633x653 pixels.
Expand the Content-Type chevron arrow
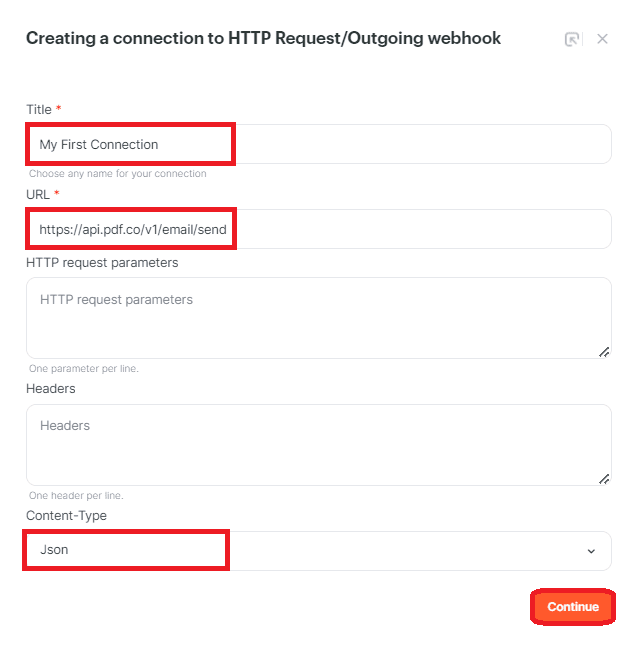(591, 552)
